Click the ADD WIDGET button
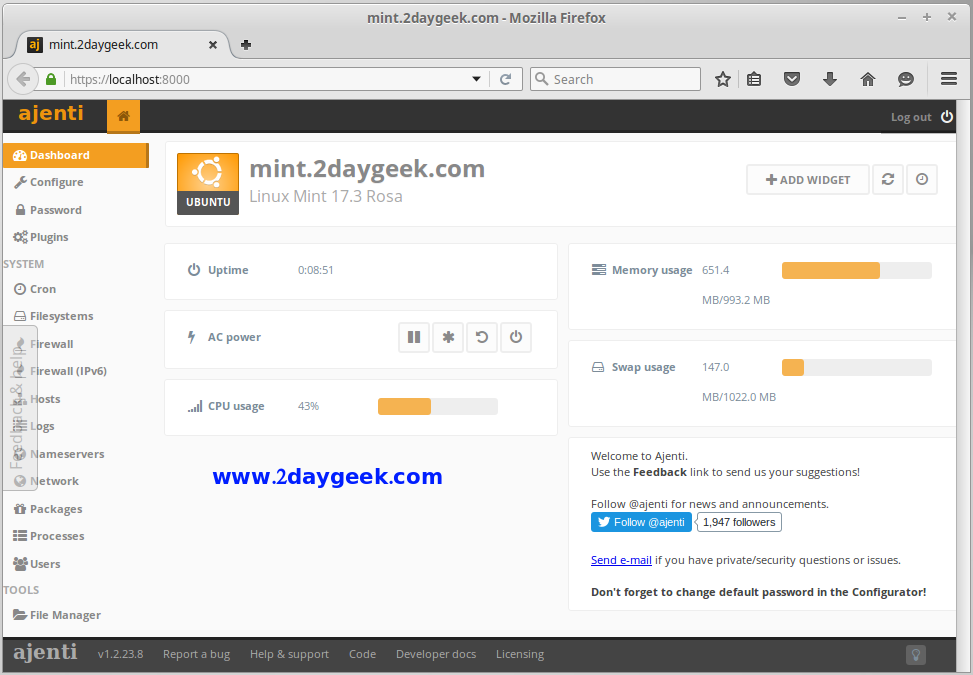973x675 pixels. 807,179
